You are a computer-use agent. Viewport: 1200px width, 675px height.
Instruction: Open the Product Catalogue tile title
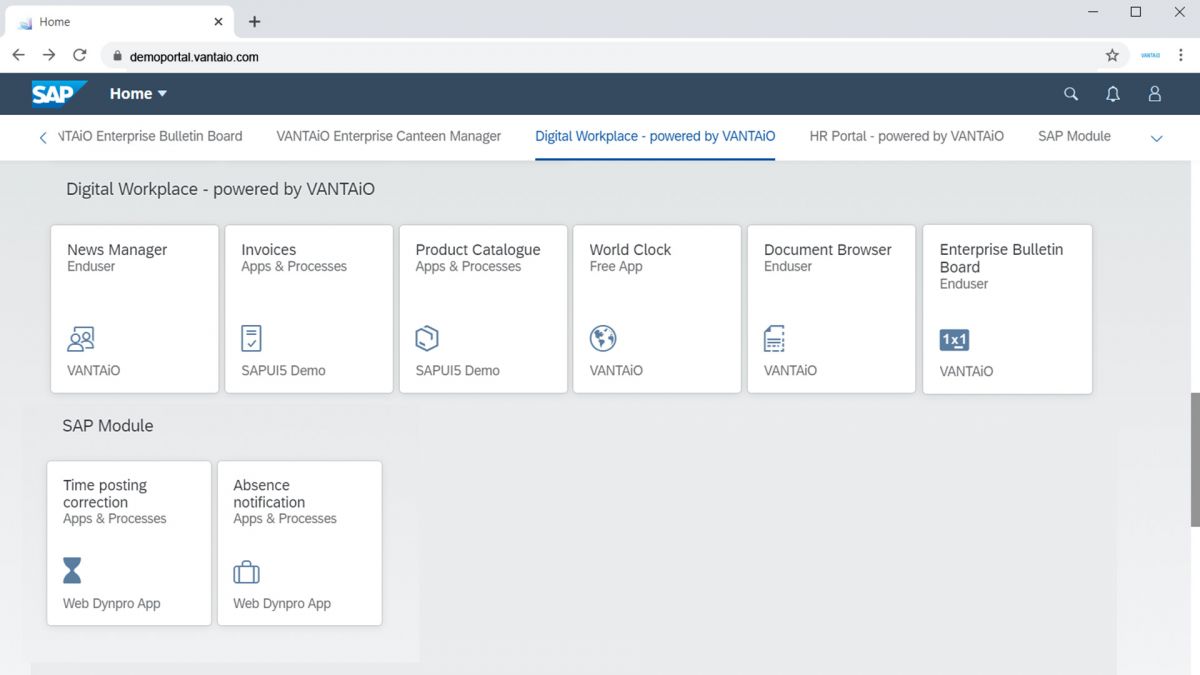478,250
